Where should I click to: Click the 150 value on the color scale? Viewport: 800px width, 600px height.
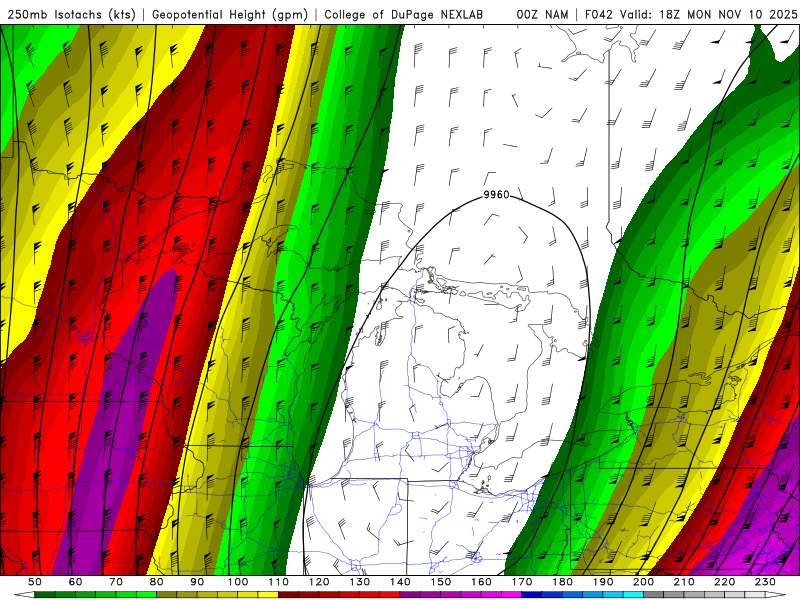[441, 582]
